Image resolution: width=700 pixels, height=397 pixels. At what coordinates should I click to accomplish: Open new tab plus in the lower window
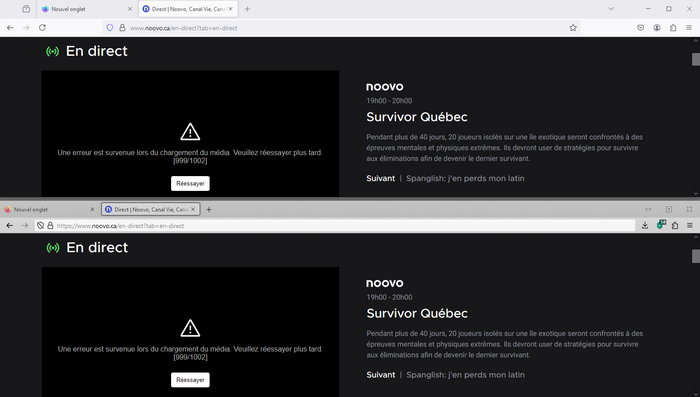(208, 209)
